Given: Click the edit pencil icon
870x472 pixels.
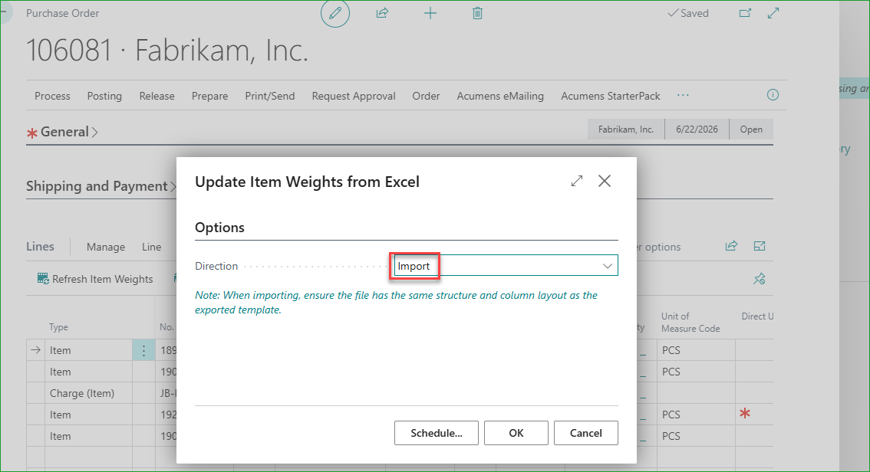Looking at the screenshot, I should tap(335, 13).
